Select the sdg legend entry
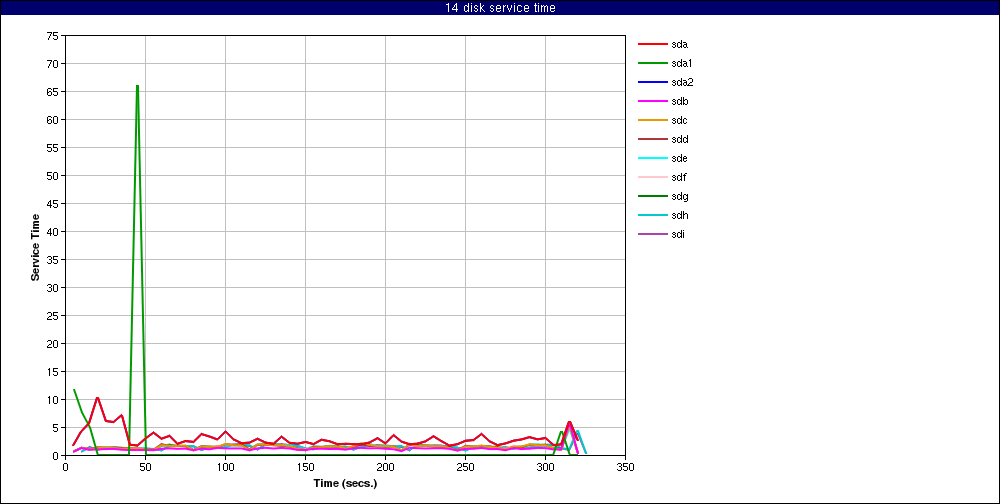The width and height of the screenshot is (1000, 504). tap(664, 196)
